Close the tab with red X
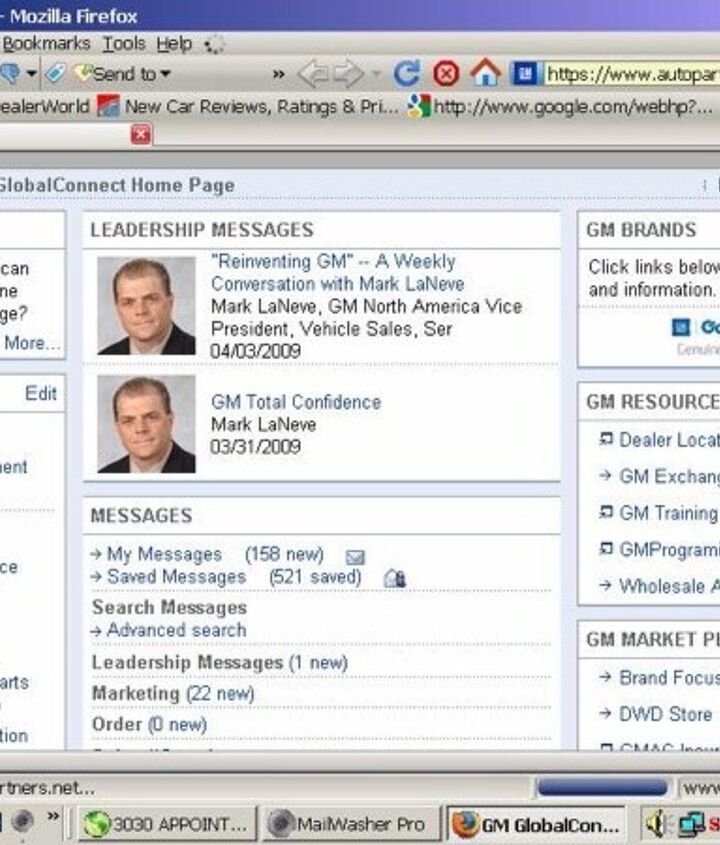Image resolution: width=720 pixels, height=845 pixels. (141, 134)
